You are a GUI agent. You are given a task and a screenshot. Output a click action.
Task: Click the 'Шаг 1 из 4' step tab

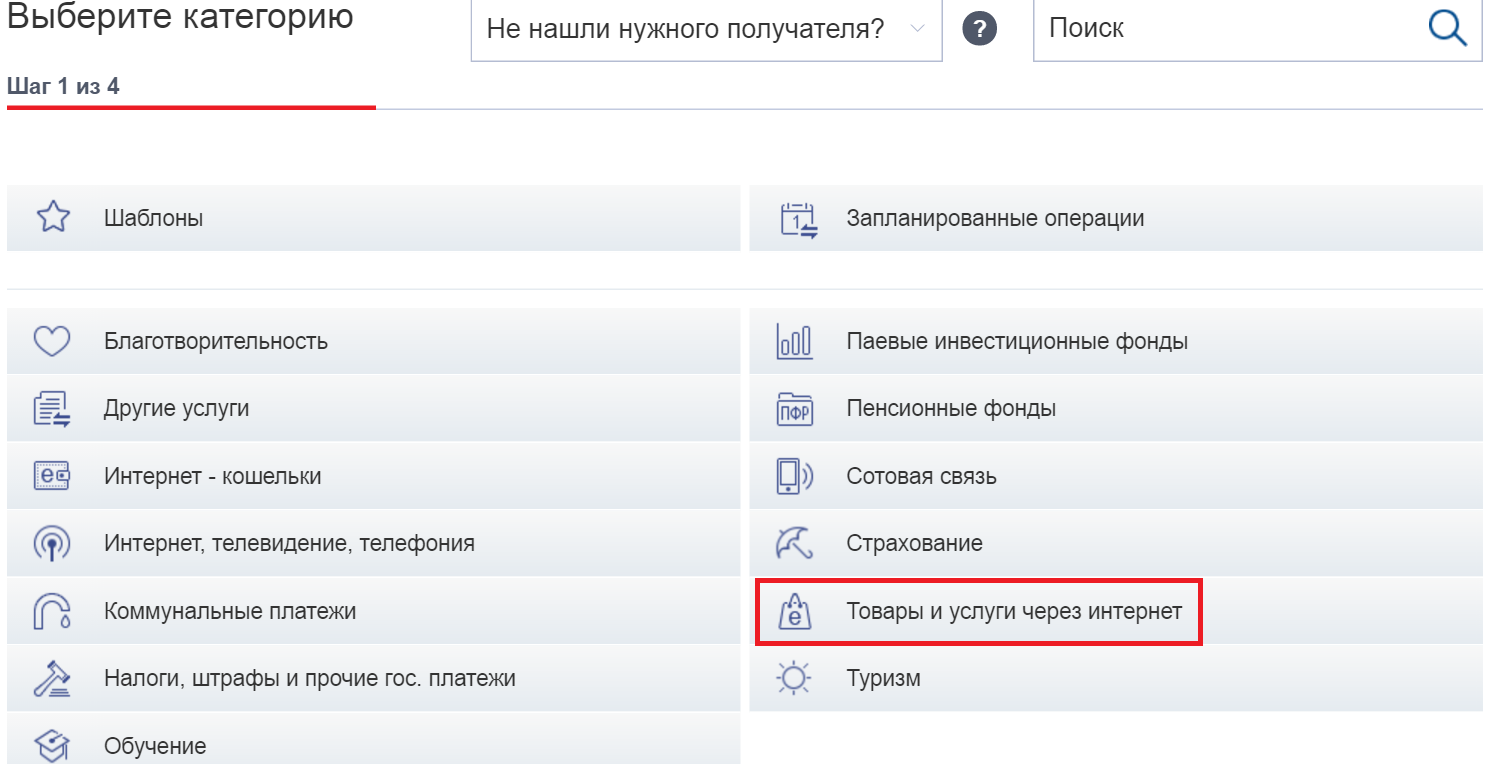[63, 87]
